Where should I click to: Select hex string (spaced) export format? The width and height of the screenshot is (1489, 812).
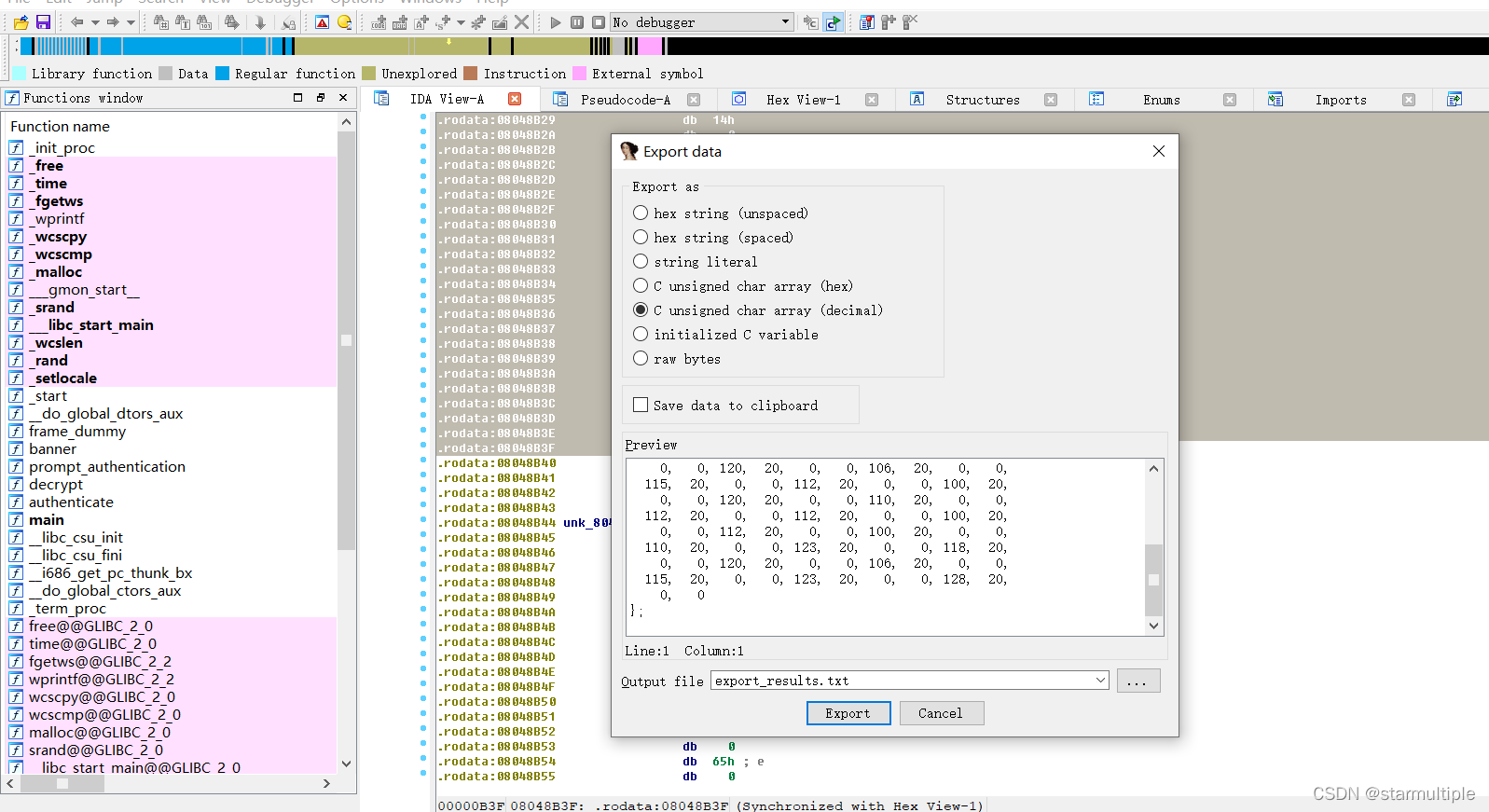(641, 238)
